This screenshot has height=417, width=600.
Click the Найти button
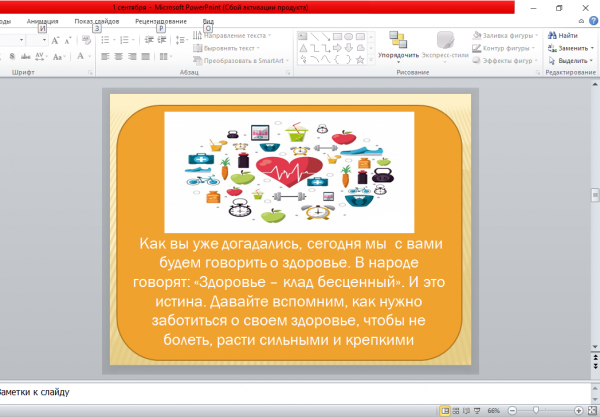coord(567,35)
